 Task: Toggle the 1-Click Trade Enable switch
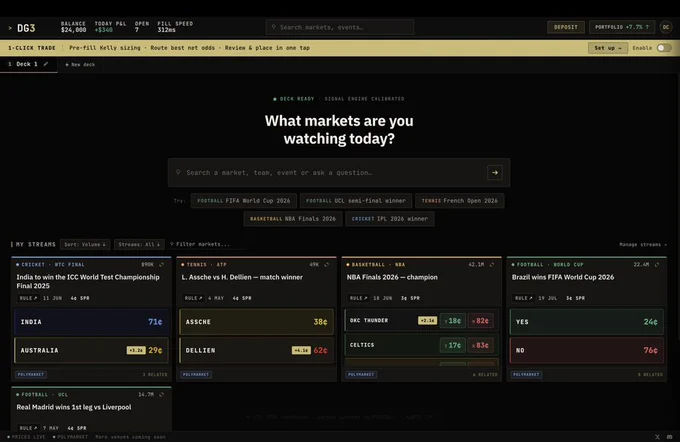coord(664,48)
